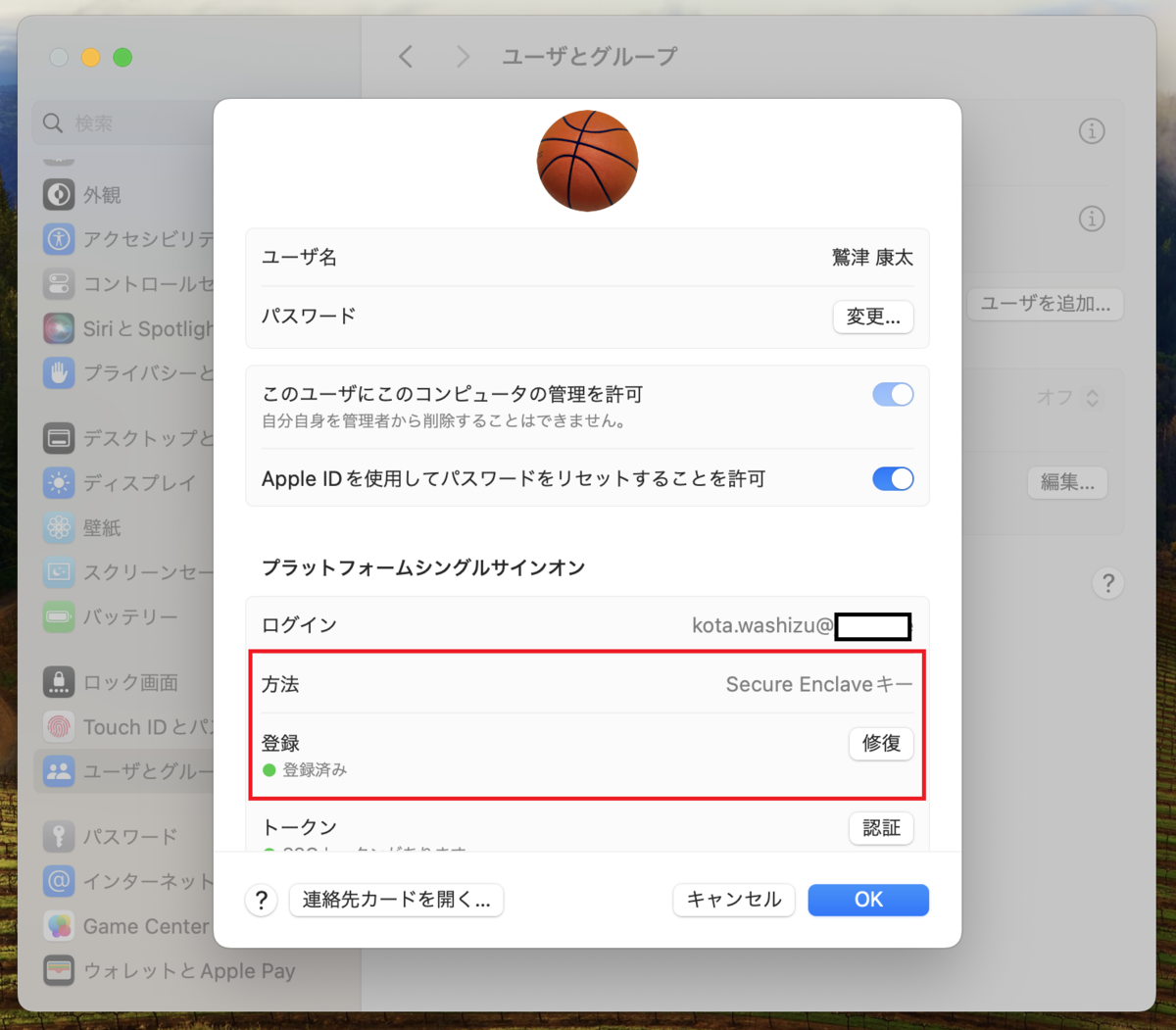Go forward with the right chevron
Image resolution: width=1176 pixels, height=1030 pixels.
[463, 57]
